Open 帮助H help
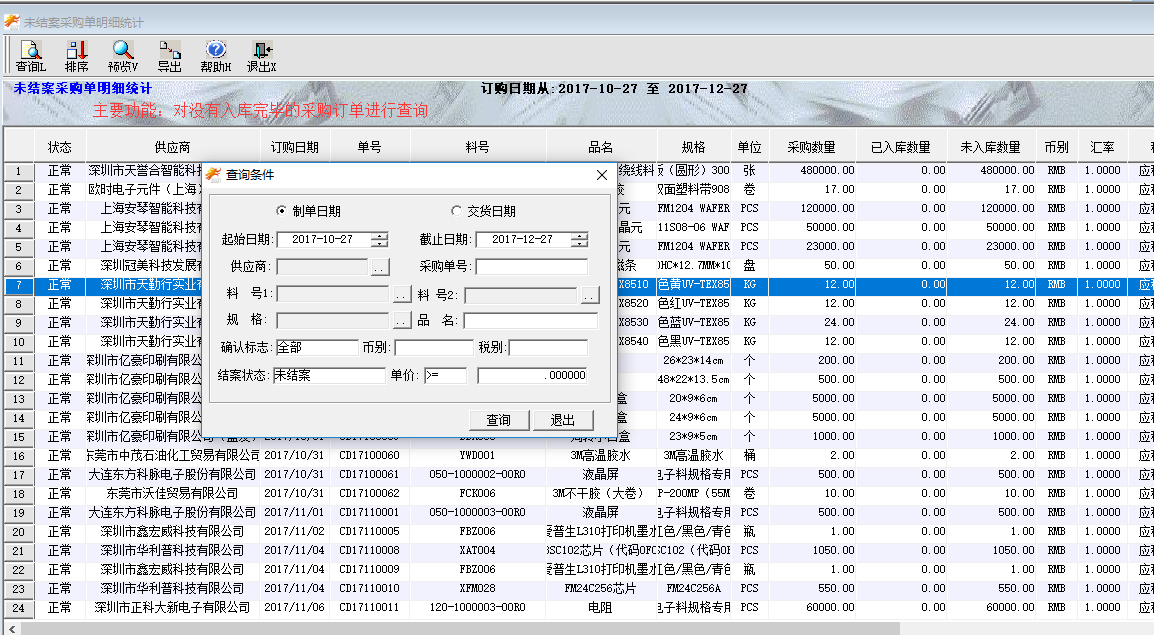 point(215,56)
